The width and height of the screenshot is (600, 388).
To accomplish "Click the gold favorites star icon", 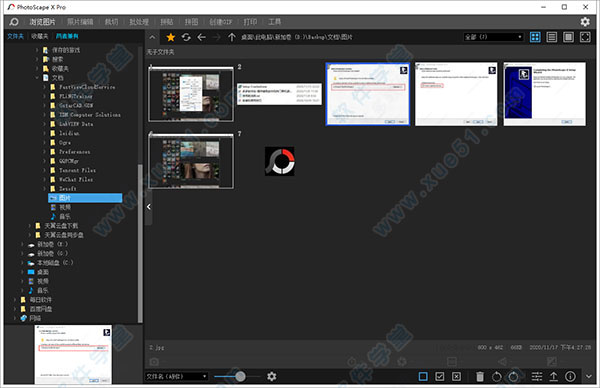I will pos(171,37).
